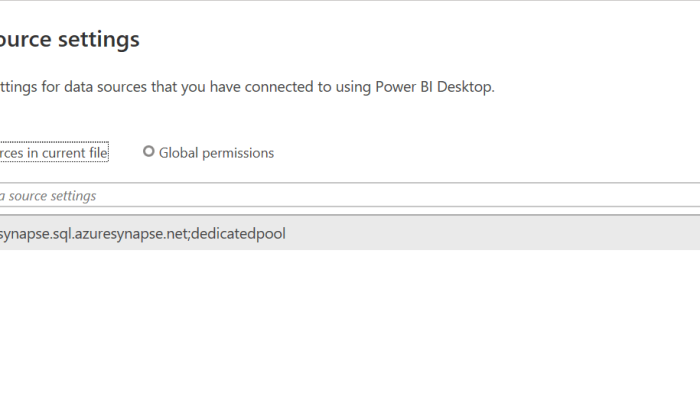Image resolution: width=700 pixels, height=400 pixels.
Task: Click the circle beside Global permissions
Action: click(149, 152)
